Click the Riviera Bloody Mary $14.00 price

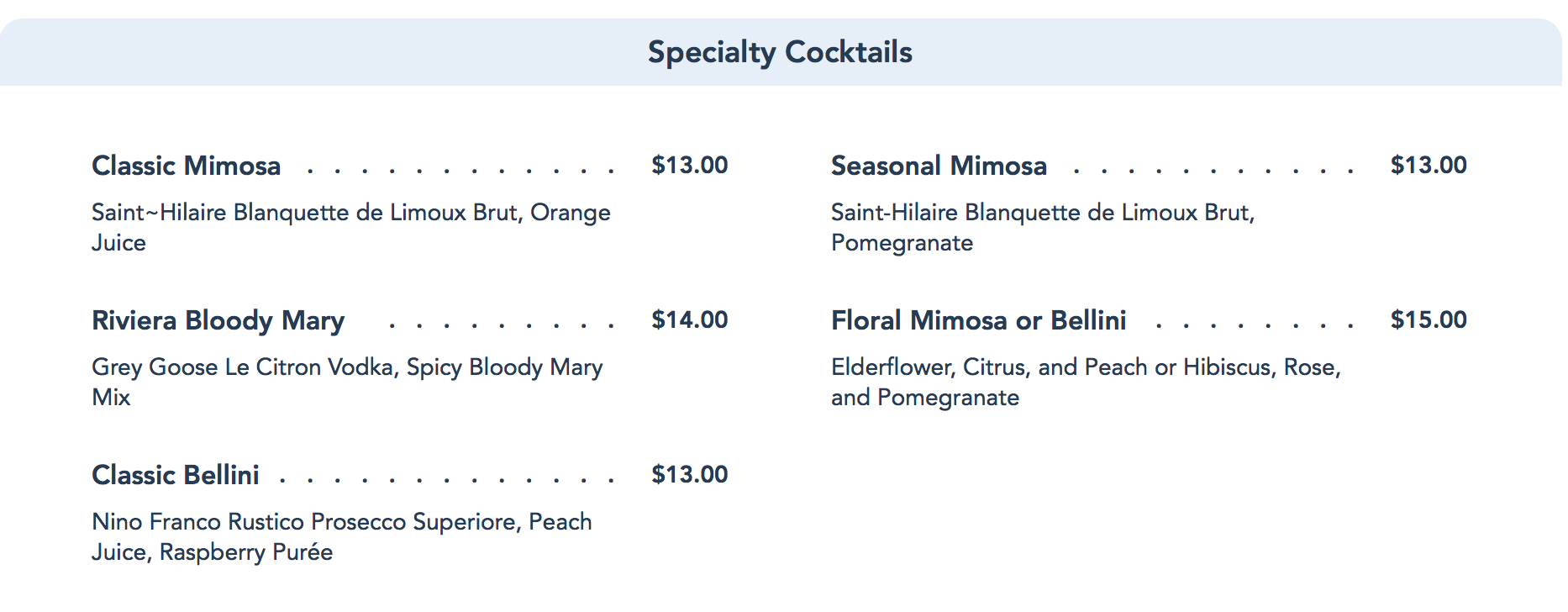(x=689, y=319)
